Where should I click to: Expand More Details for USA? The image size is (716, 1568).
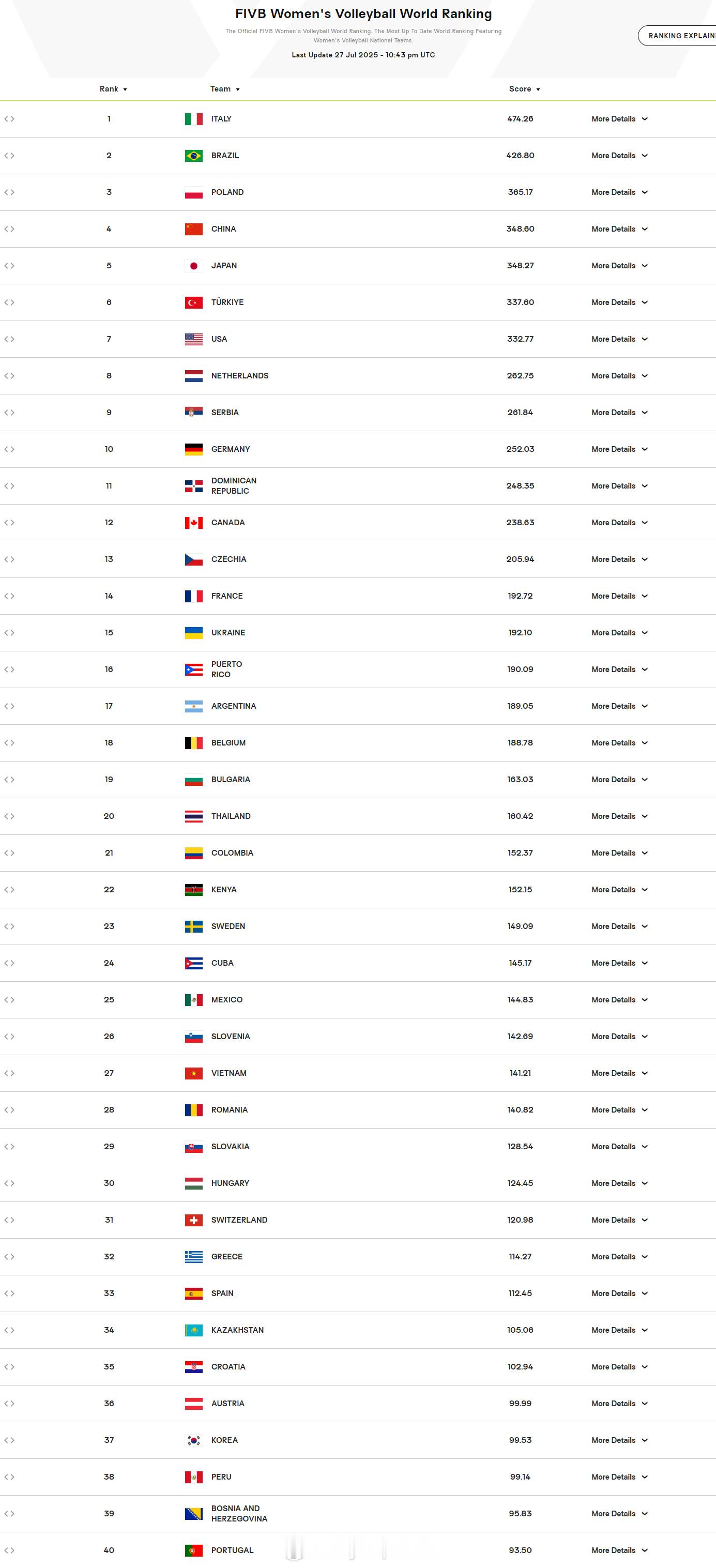pos(619,339)
